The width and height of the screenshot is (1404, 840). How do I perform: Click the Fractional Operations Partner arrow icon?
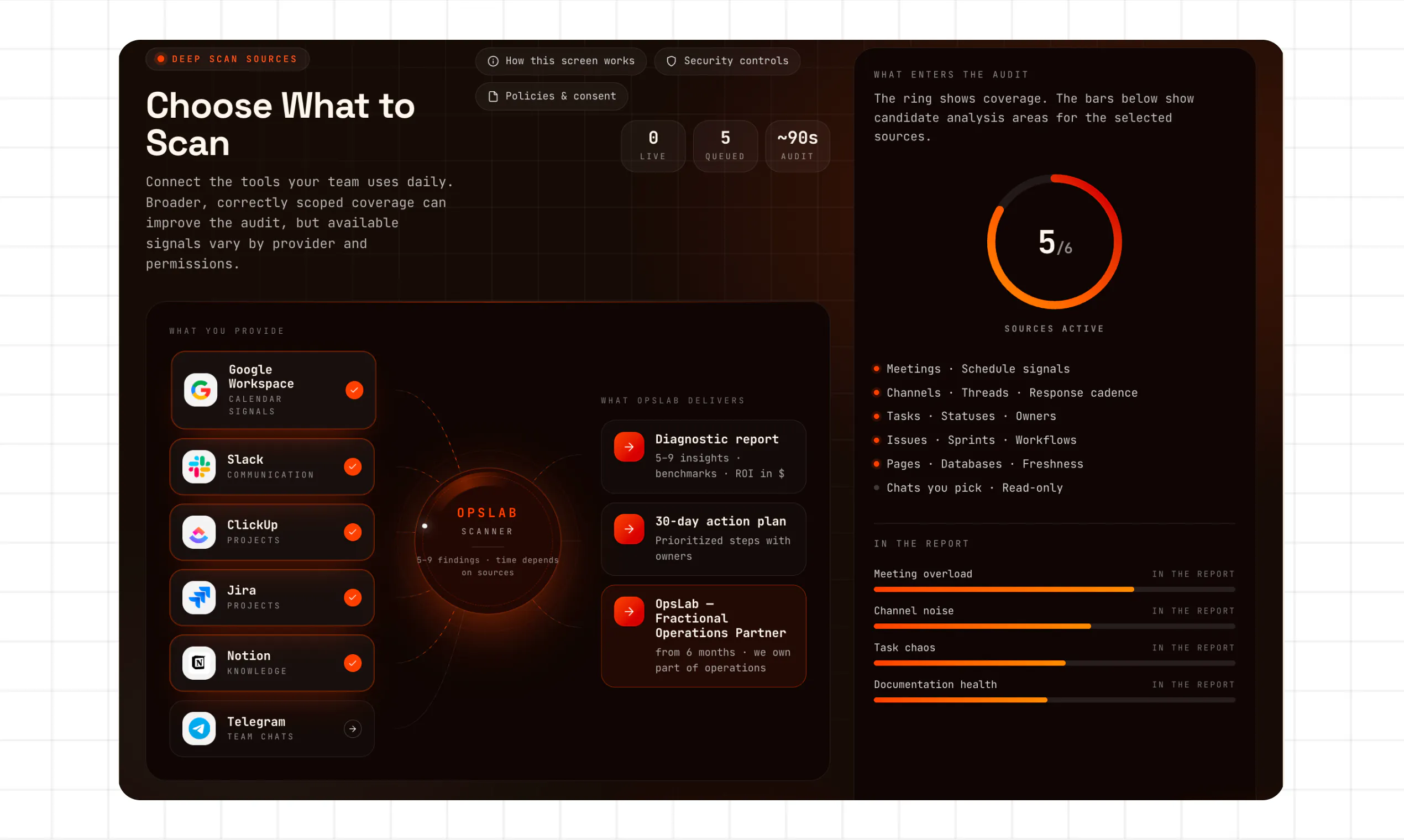(x=629, y=611)
